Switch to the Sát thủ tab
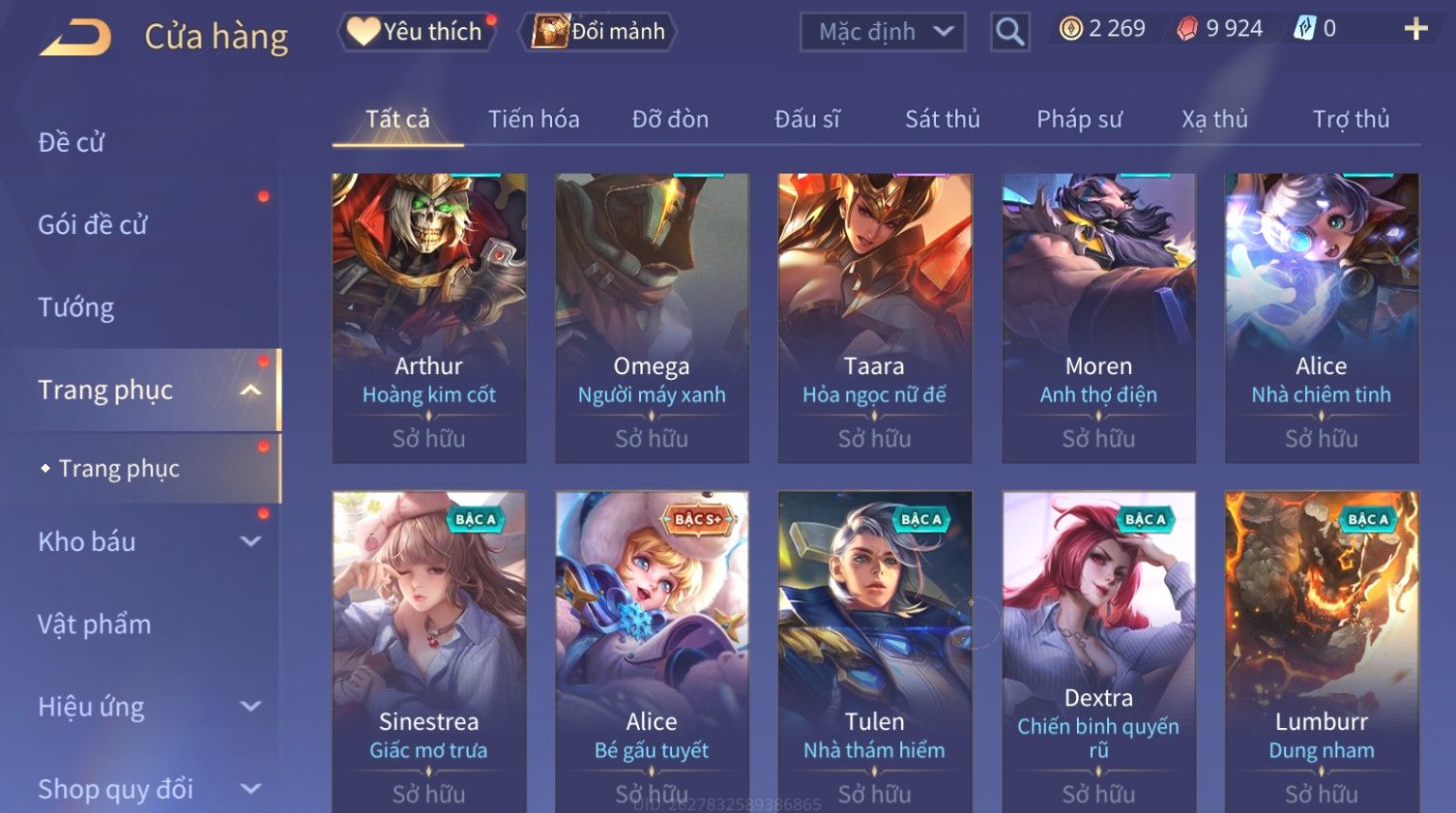This screenshot has height=813, width=1456. coord(943,119)
